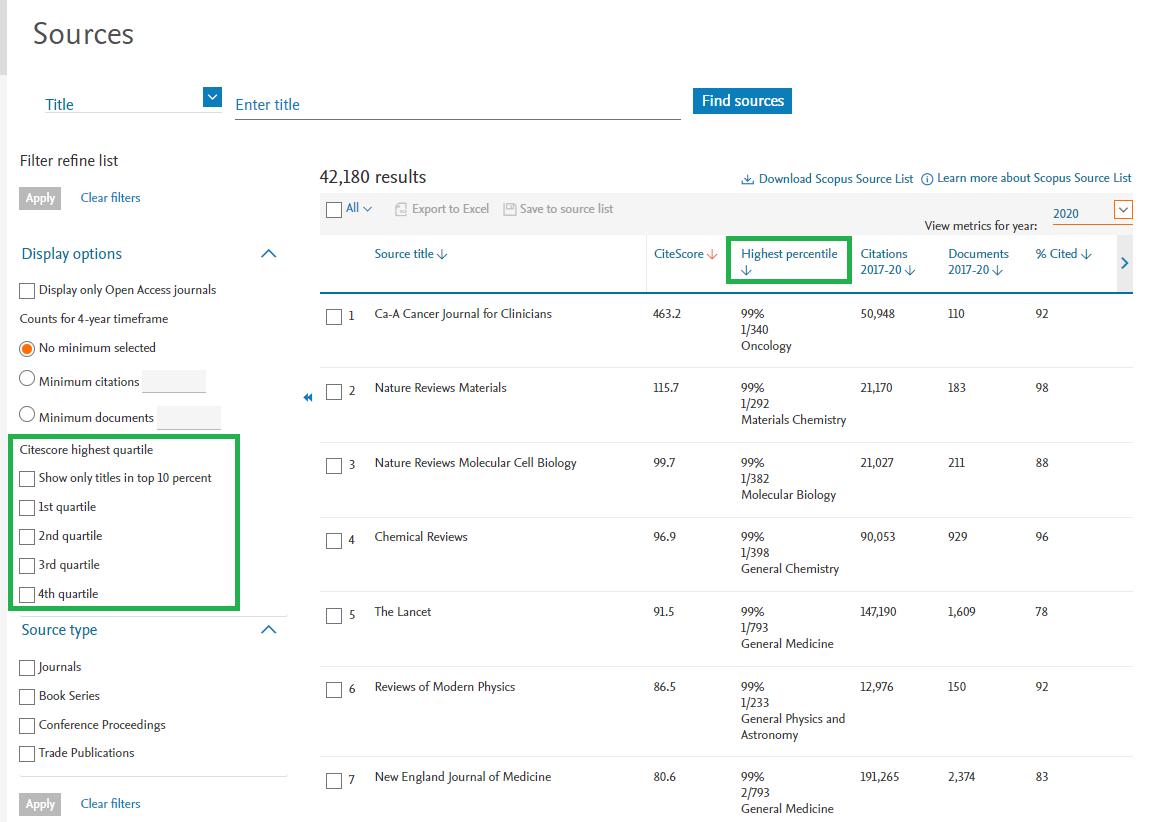
Task: Sort by Highest percentile column header
Action: [789, 255]
